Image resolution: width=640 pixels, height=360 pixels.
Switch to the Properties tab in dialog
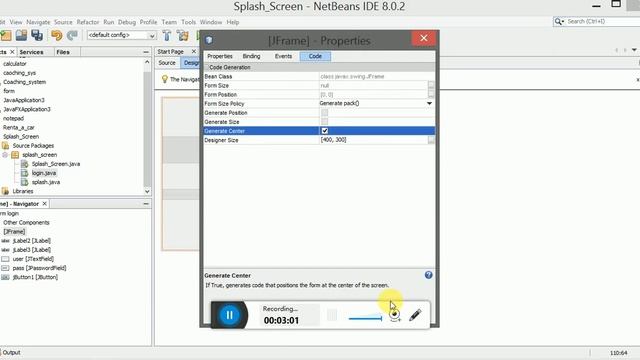coord(220,56)
